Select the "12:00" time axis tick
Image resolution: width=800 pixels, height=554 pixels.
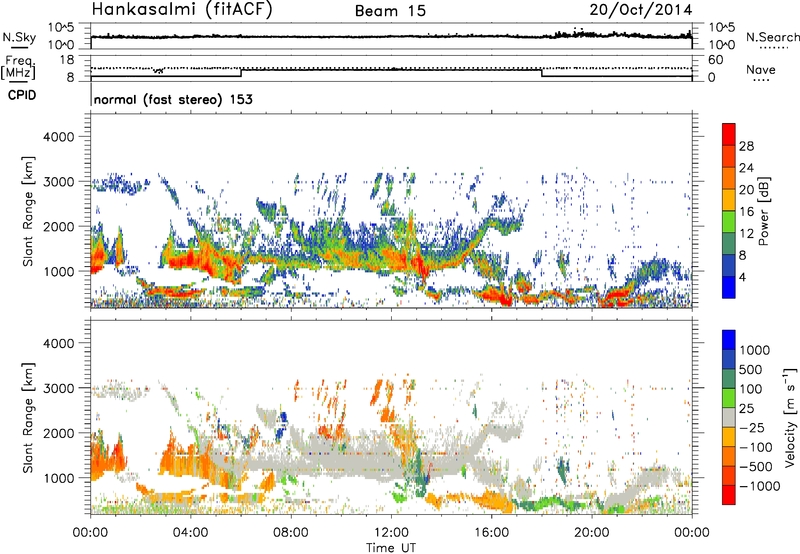pos(391,533)
